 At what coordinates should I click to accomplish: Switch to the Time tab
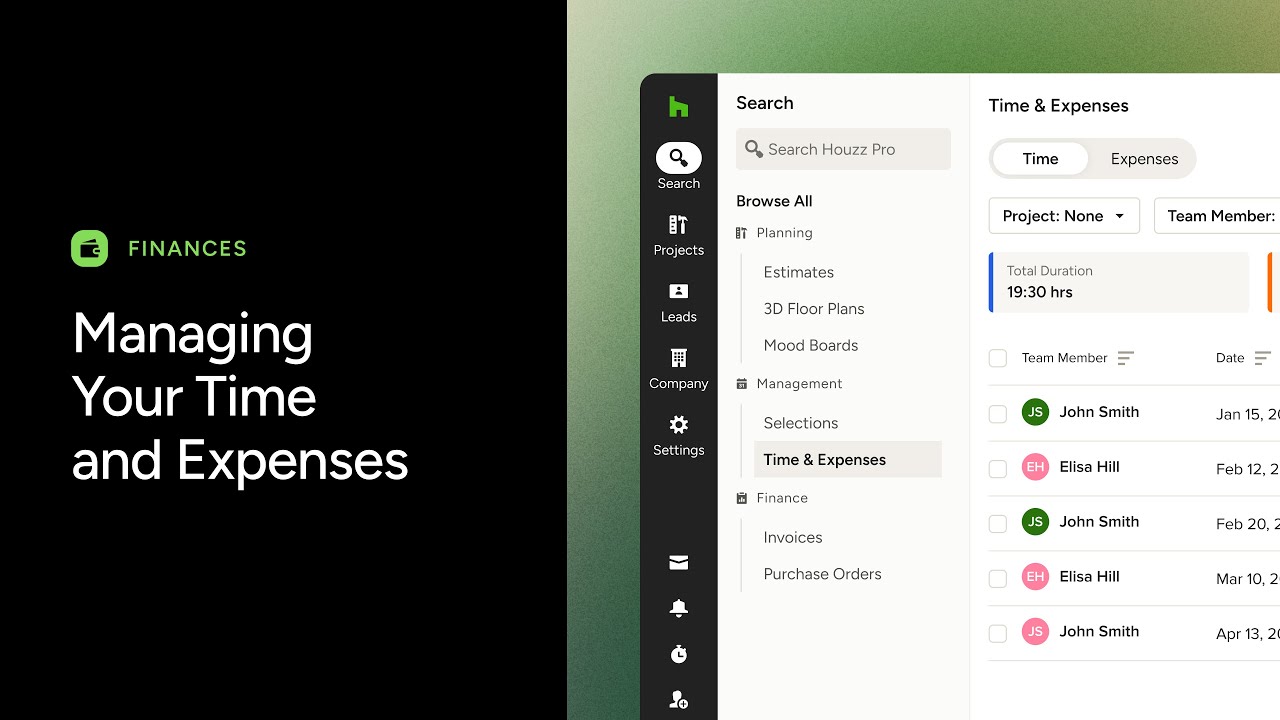point(1040,159)
